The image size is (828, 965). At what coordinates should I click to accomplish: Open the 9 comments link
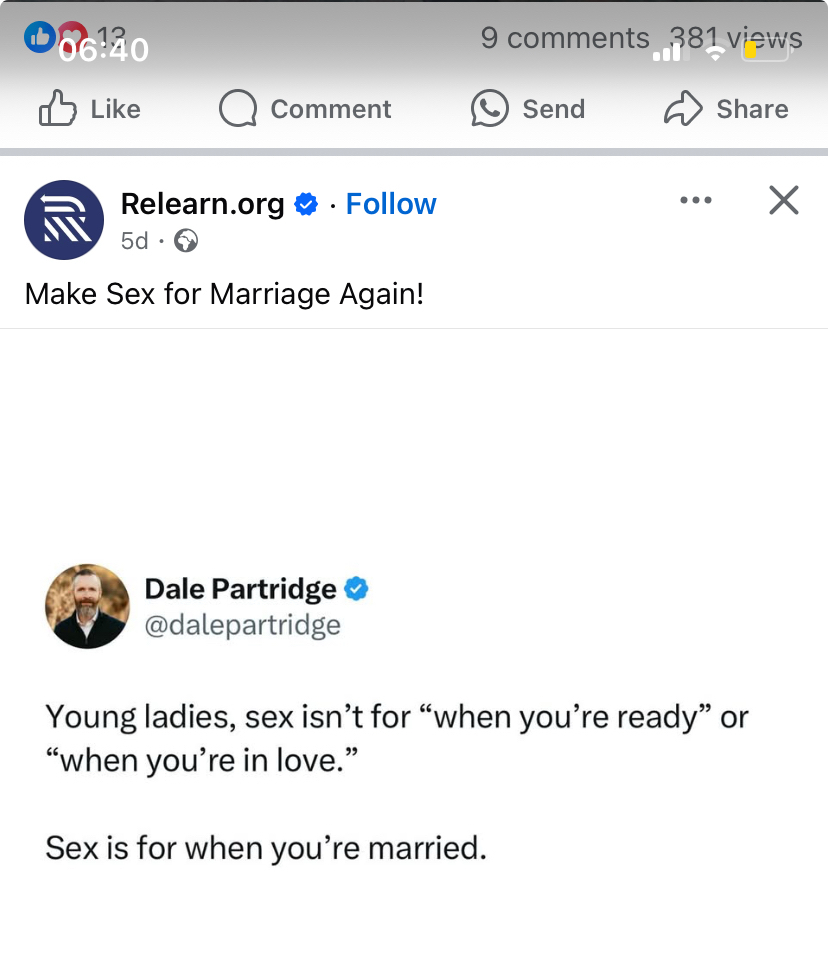[x=564, y=38]
